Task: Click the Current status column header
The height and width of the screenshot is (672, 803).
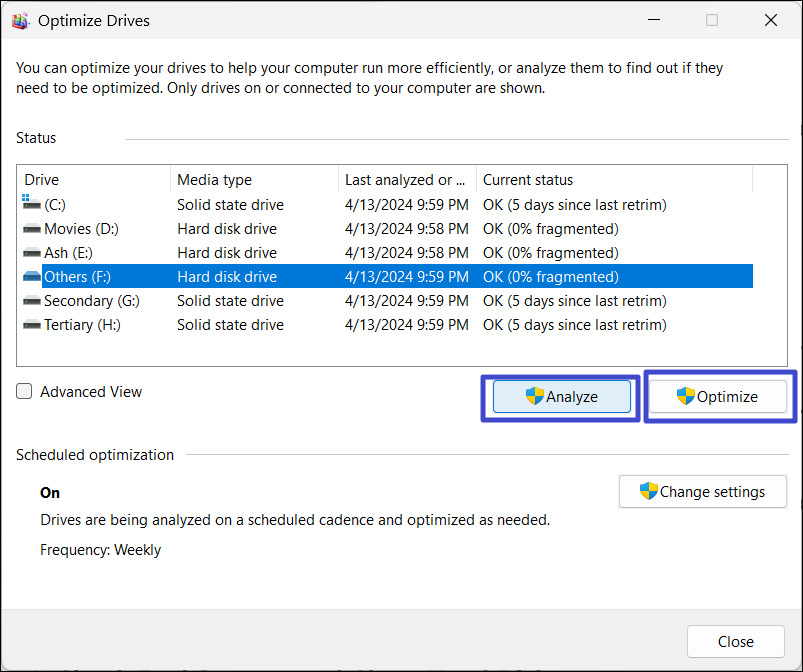Action: click(613, 180)
